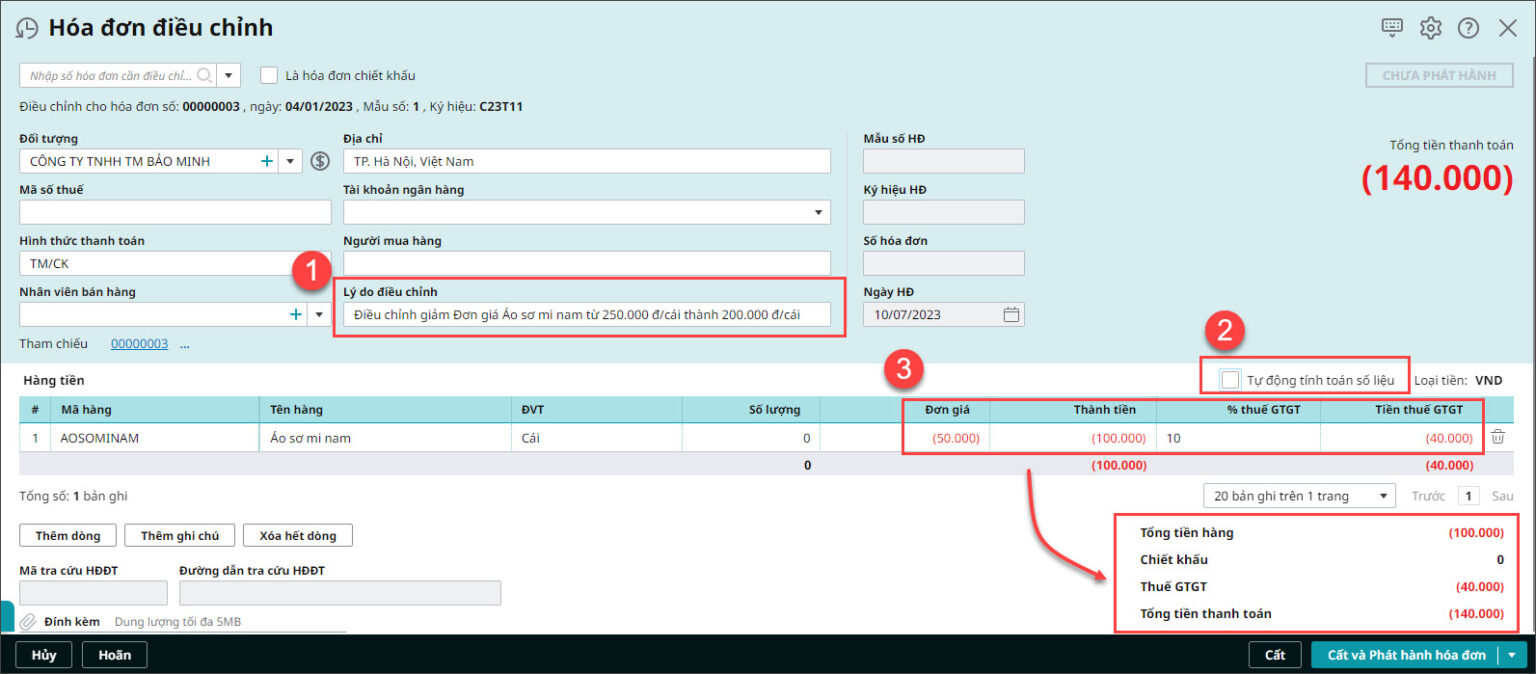Click the Xóa hết dòng button
Image resolution: width=1536 pixels, height=674 pixels.
tap(297, 535)
